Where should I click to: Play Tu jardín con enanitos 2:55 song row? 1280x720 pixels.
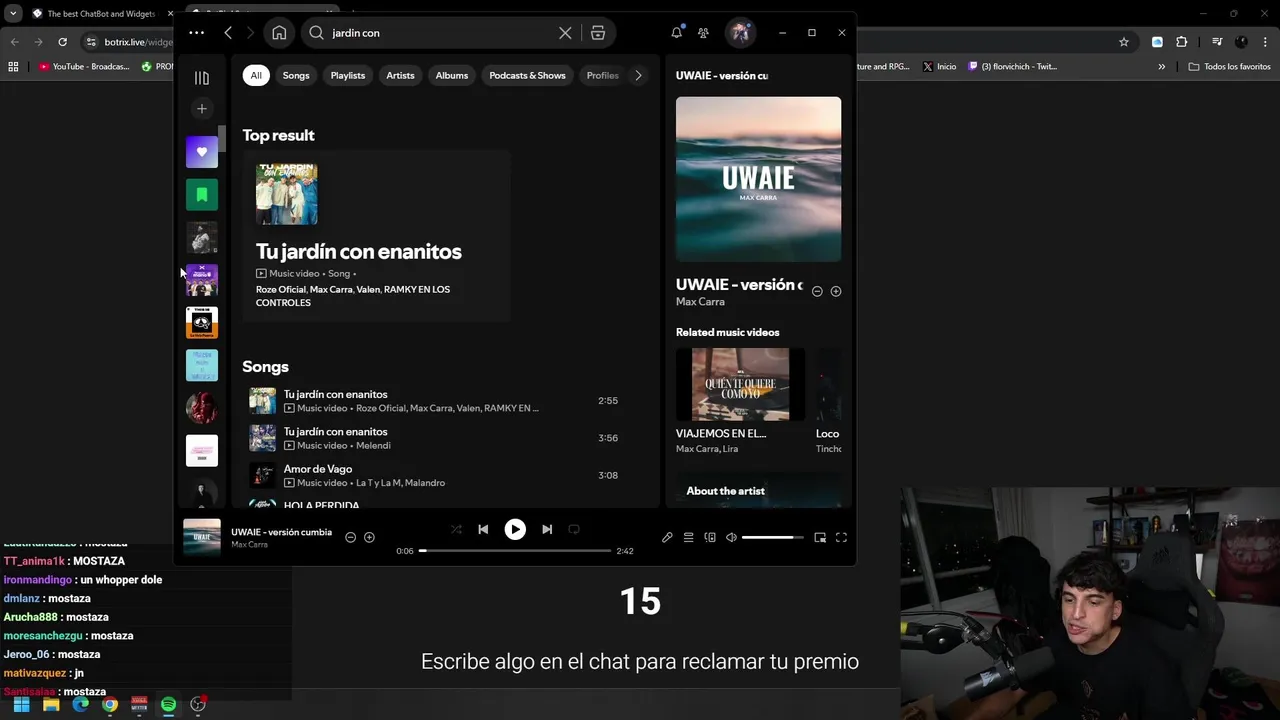click(436, 400)
